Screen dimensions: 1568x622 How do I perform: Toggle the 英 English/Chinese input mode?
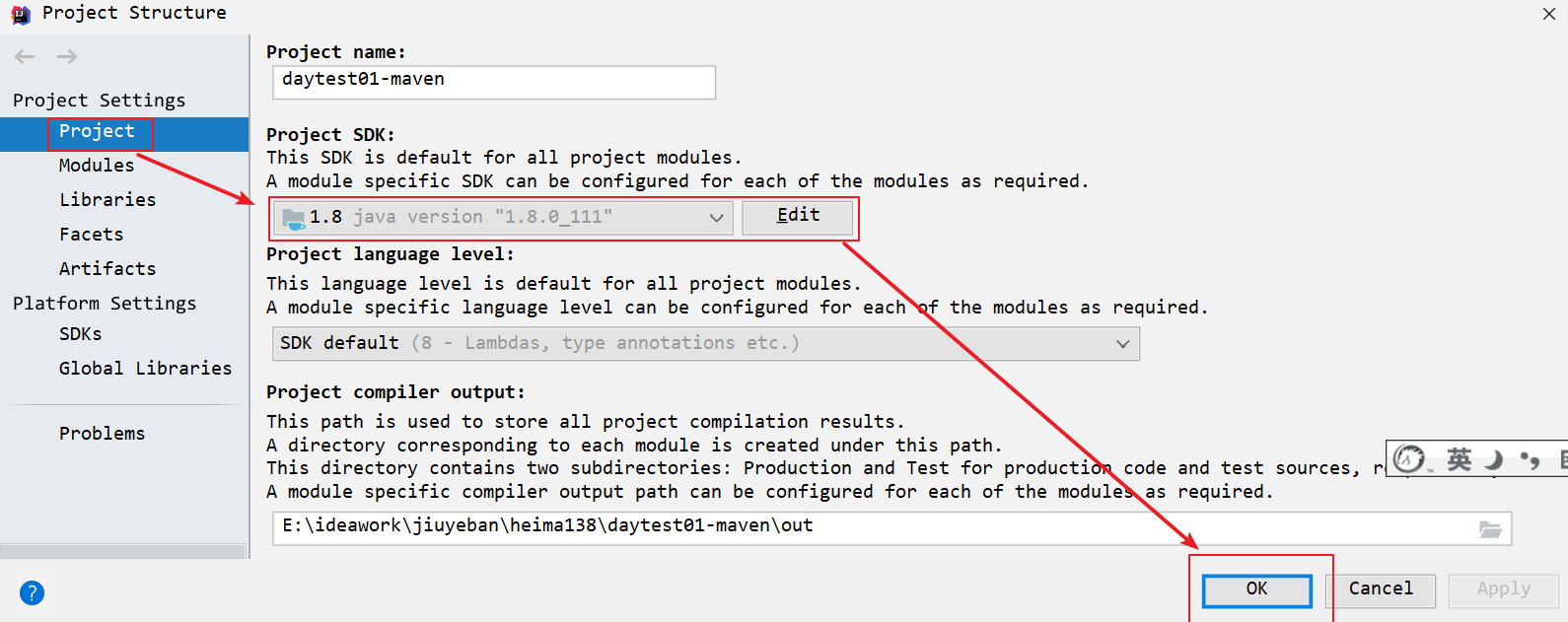click(1459, 458)
